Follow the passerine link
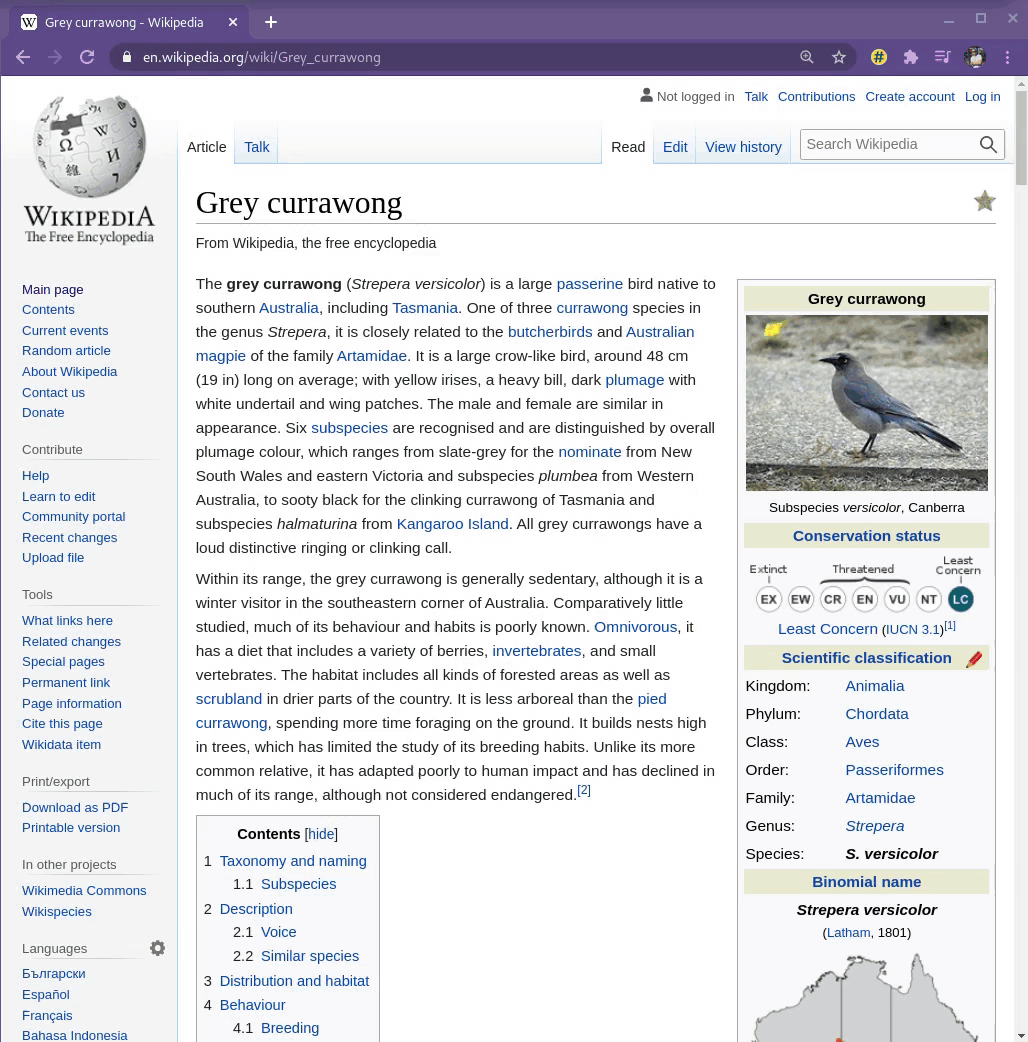The image size is (1028, 1042). click(589, 284)
